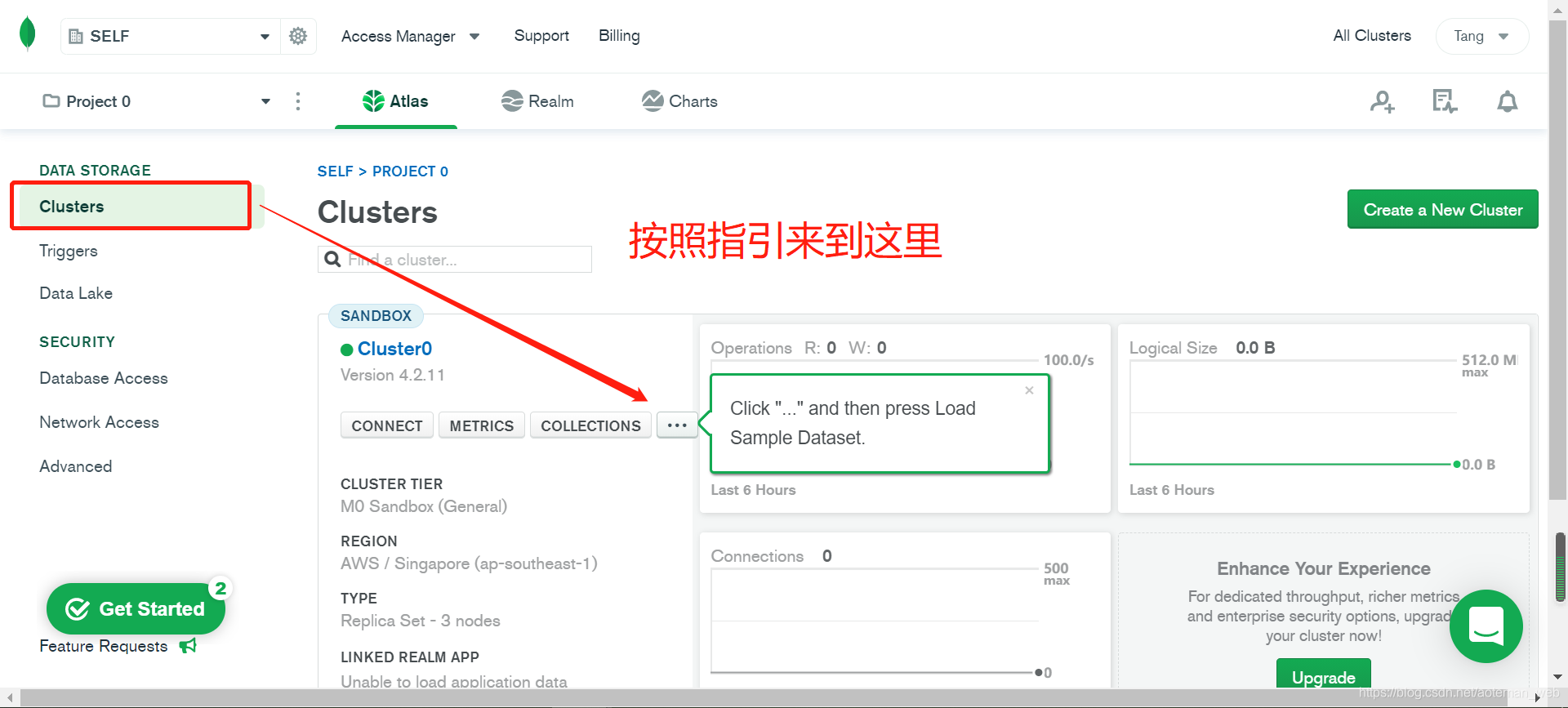Open Network Access settings
The image size is (1568, 708).
pyautogui.click(x=100, y=422)
